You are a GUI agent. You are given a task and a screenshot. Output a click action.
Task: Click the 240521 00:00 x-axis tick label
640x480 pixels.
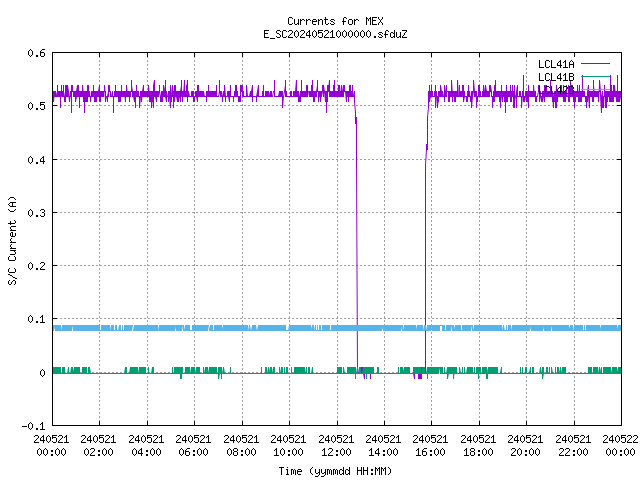(51, 446)
